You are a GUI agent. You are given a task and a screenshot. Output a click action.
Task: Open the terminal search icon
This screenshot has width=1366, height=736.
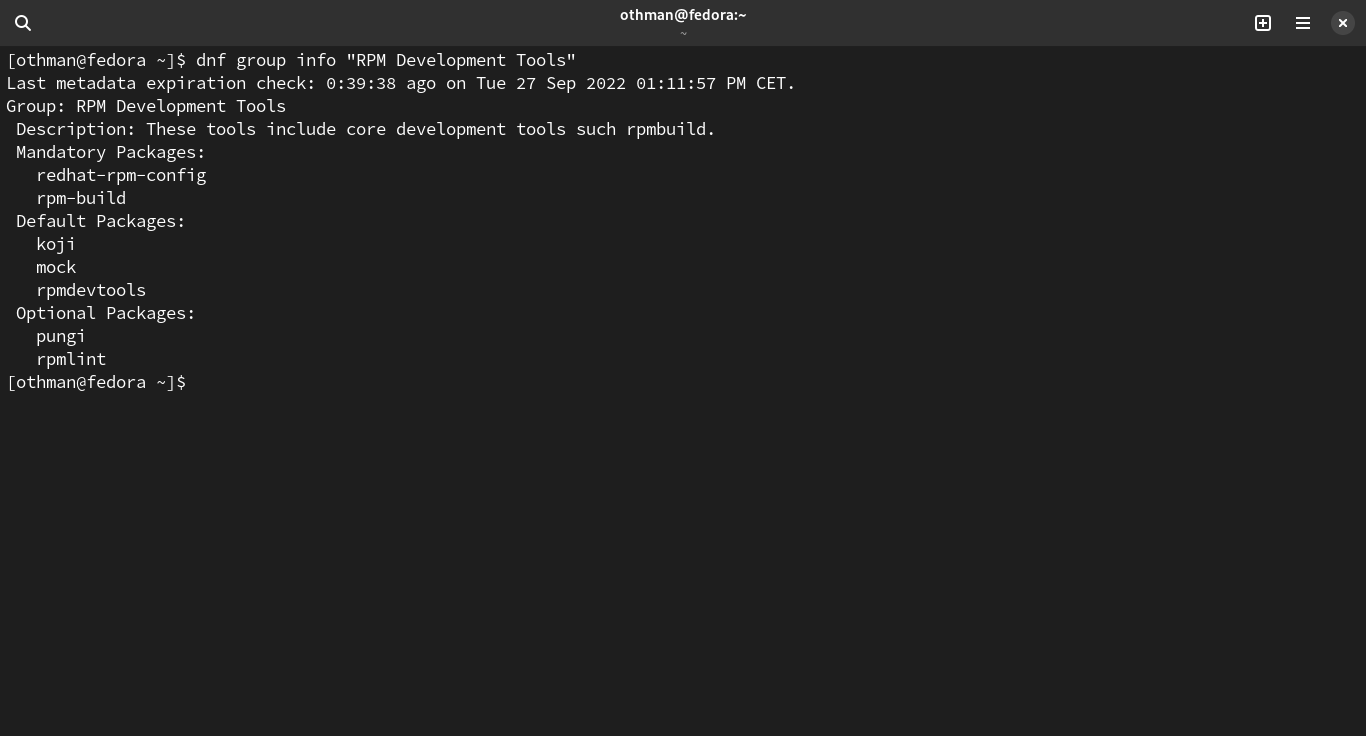pos(23,23)
